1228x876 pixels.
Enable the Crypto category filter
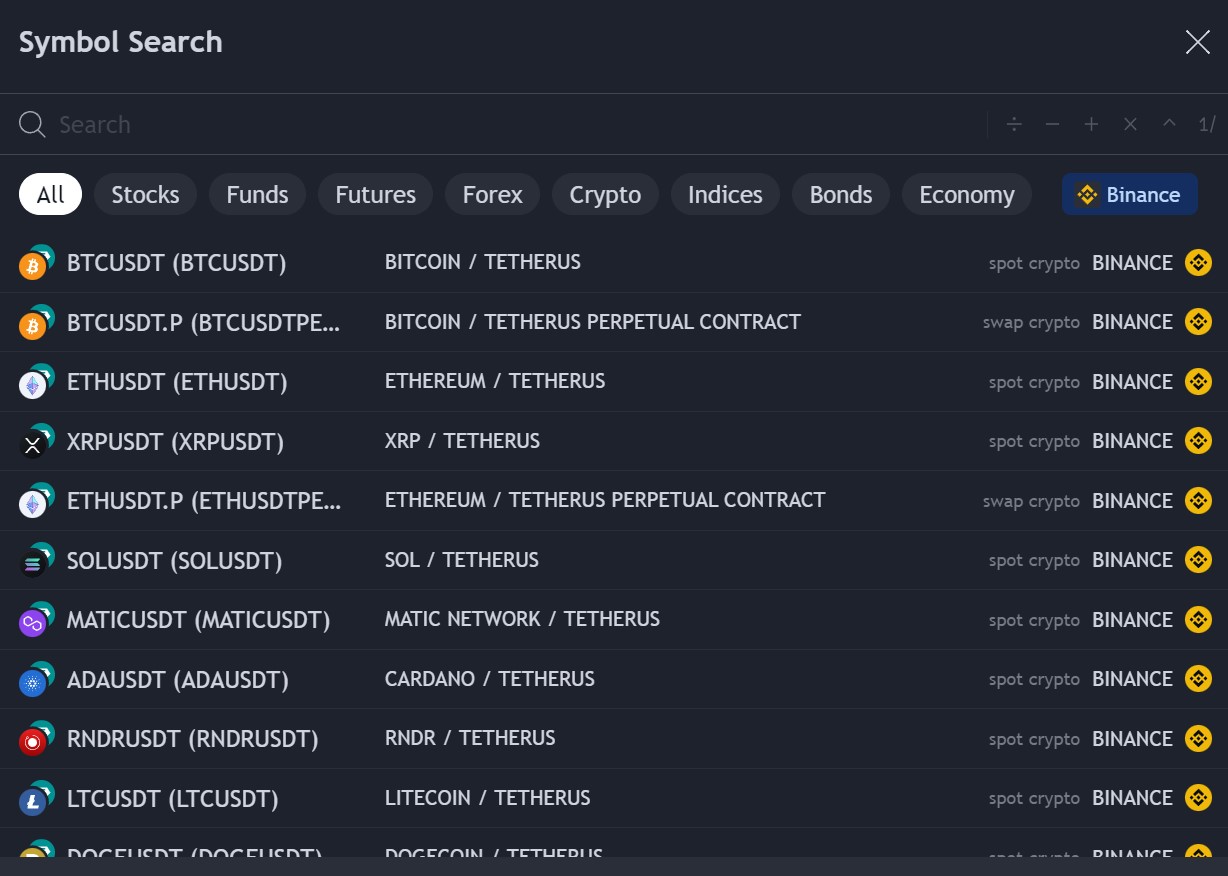coord(605,194)
